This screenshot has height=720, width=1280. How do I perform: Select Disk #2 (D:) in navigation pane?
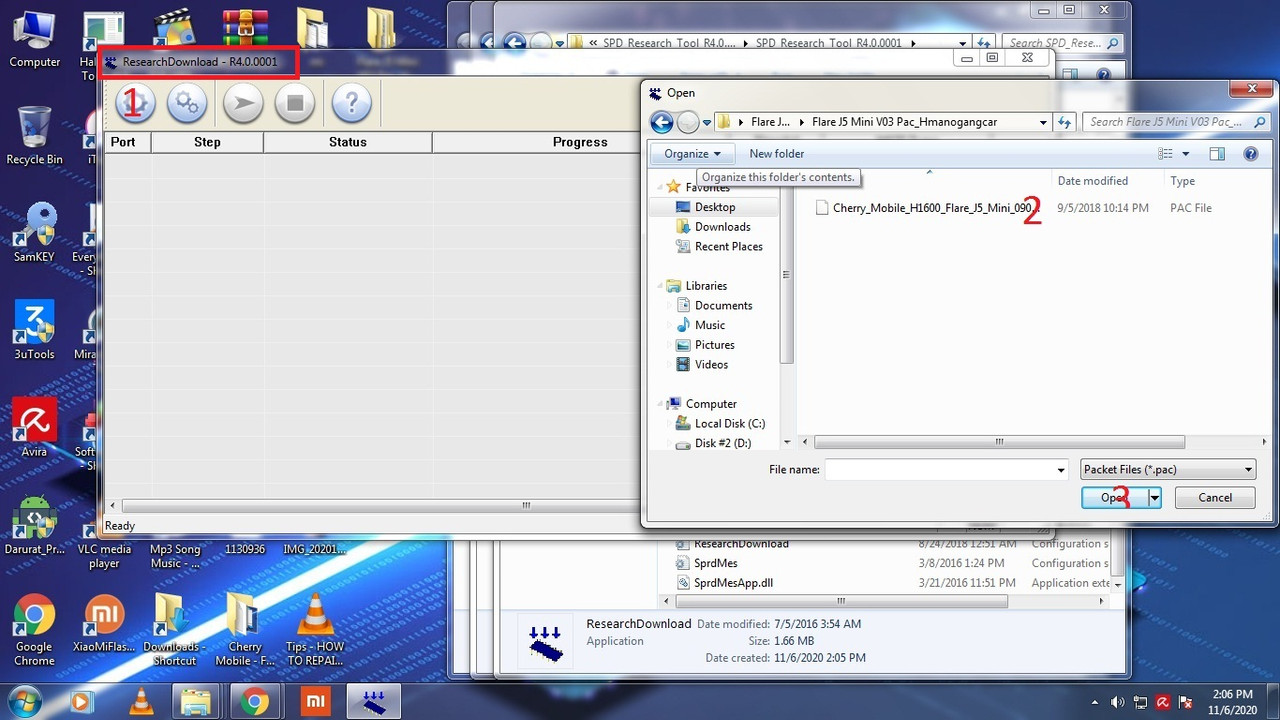tap(722, 443)
